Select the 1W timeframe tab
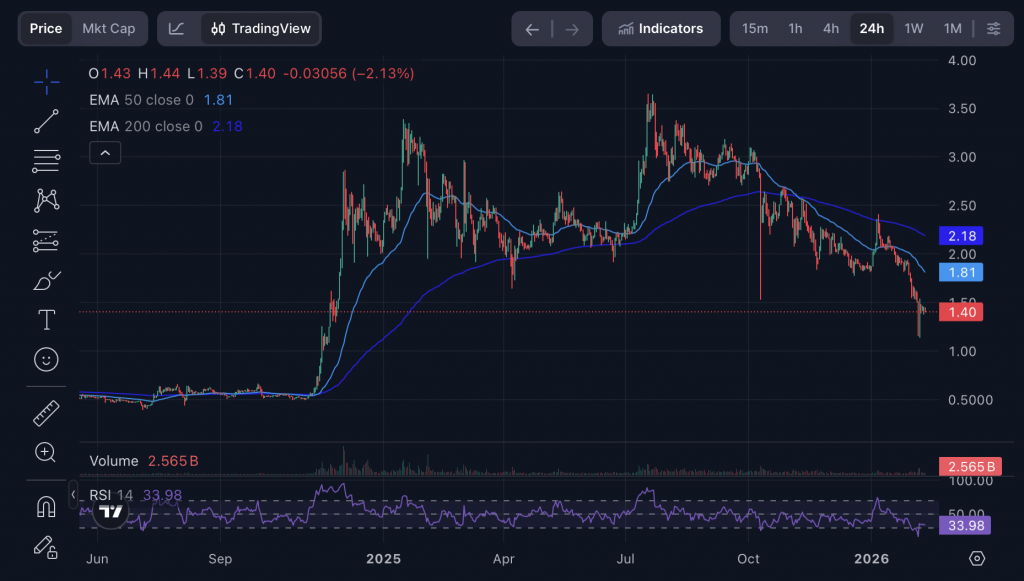Viewport: 1024px width, 581px height. click(x=914, y=29)
